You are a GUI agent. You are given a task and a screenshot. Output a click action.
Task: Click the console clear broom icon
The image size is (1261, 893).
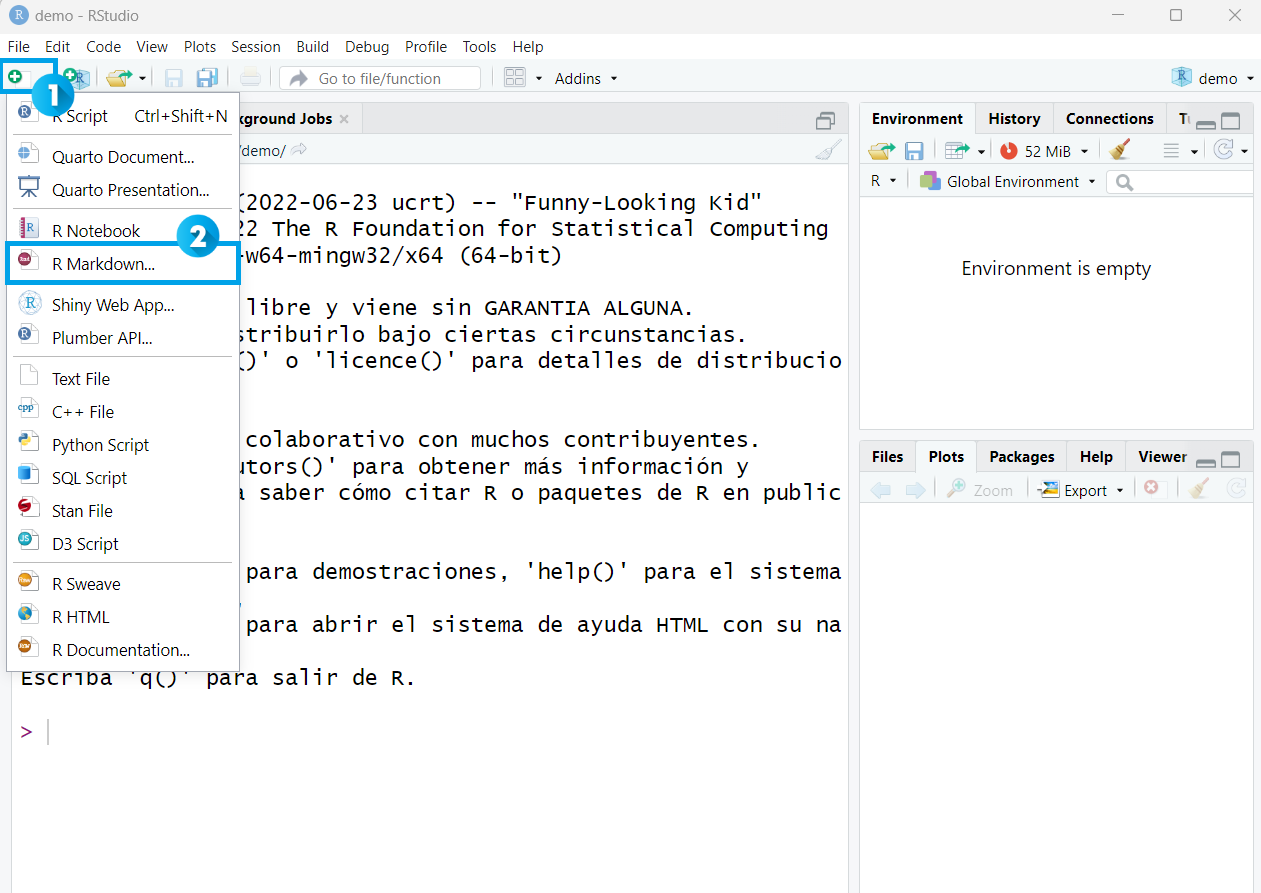pyautogui.click(x=828, y=150)
